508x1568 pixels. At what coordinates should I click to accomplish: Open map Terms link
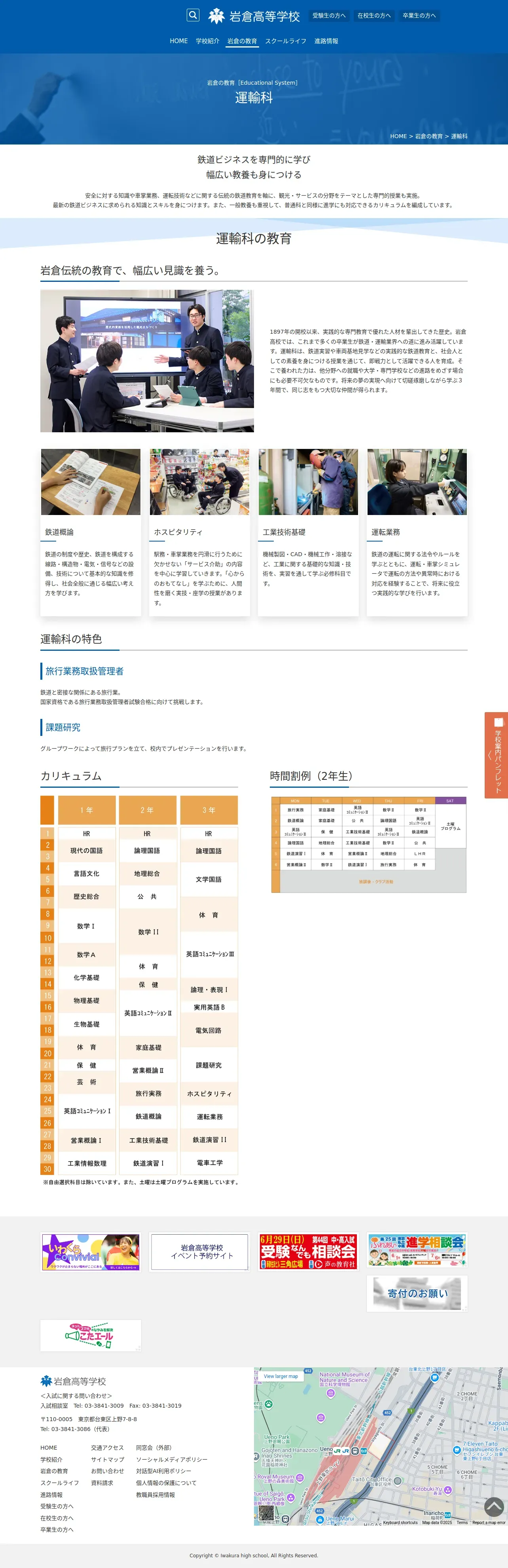(x=463, y=1522)
